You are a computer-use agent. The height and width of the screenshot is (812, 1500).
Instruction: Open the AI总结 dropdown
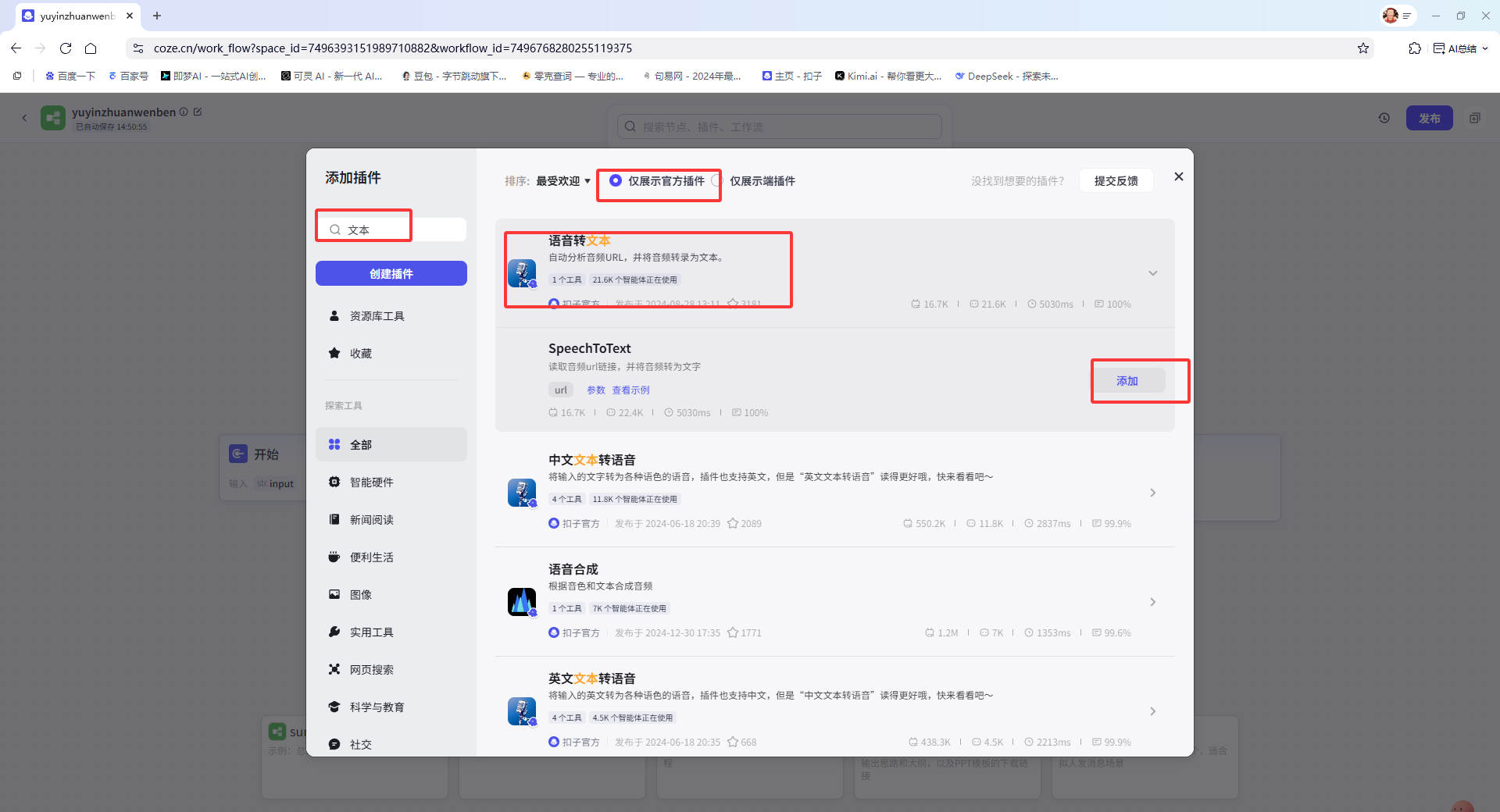click(1460, 48)
